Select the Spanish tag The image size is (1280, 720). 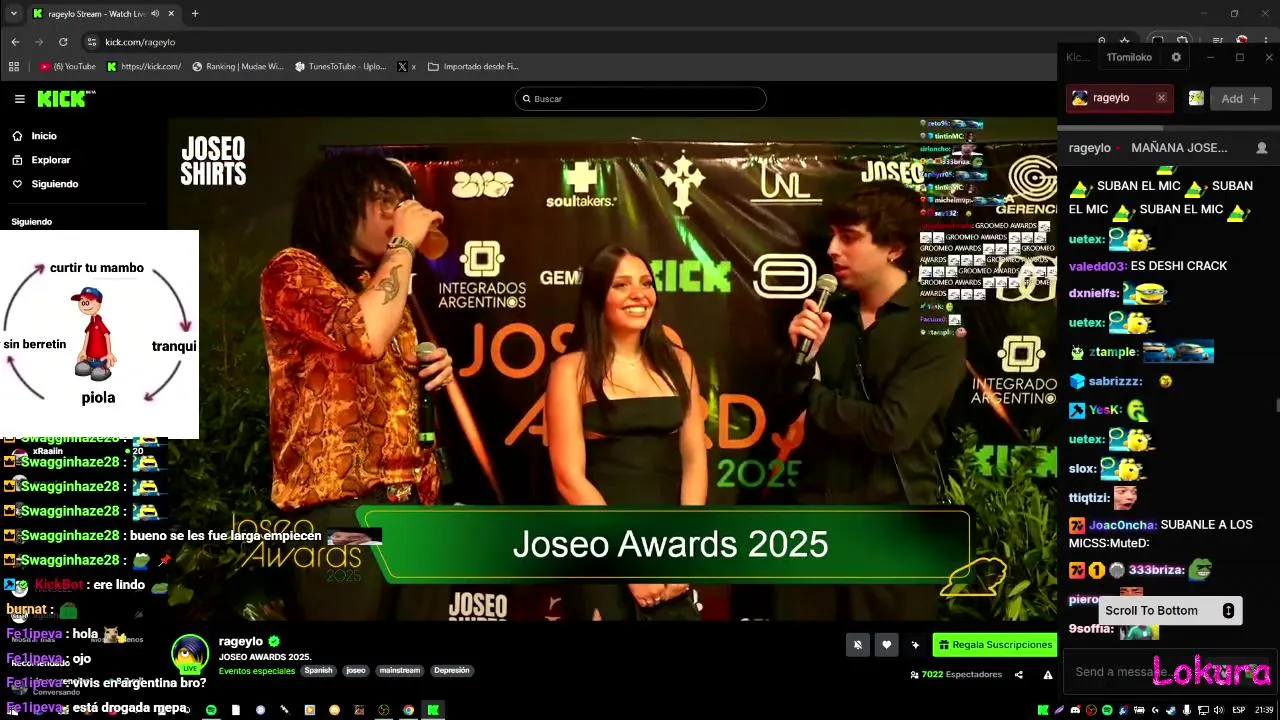coord(318,671)
